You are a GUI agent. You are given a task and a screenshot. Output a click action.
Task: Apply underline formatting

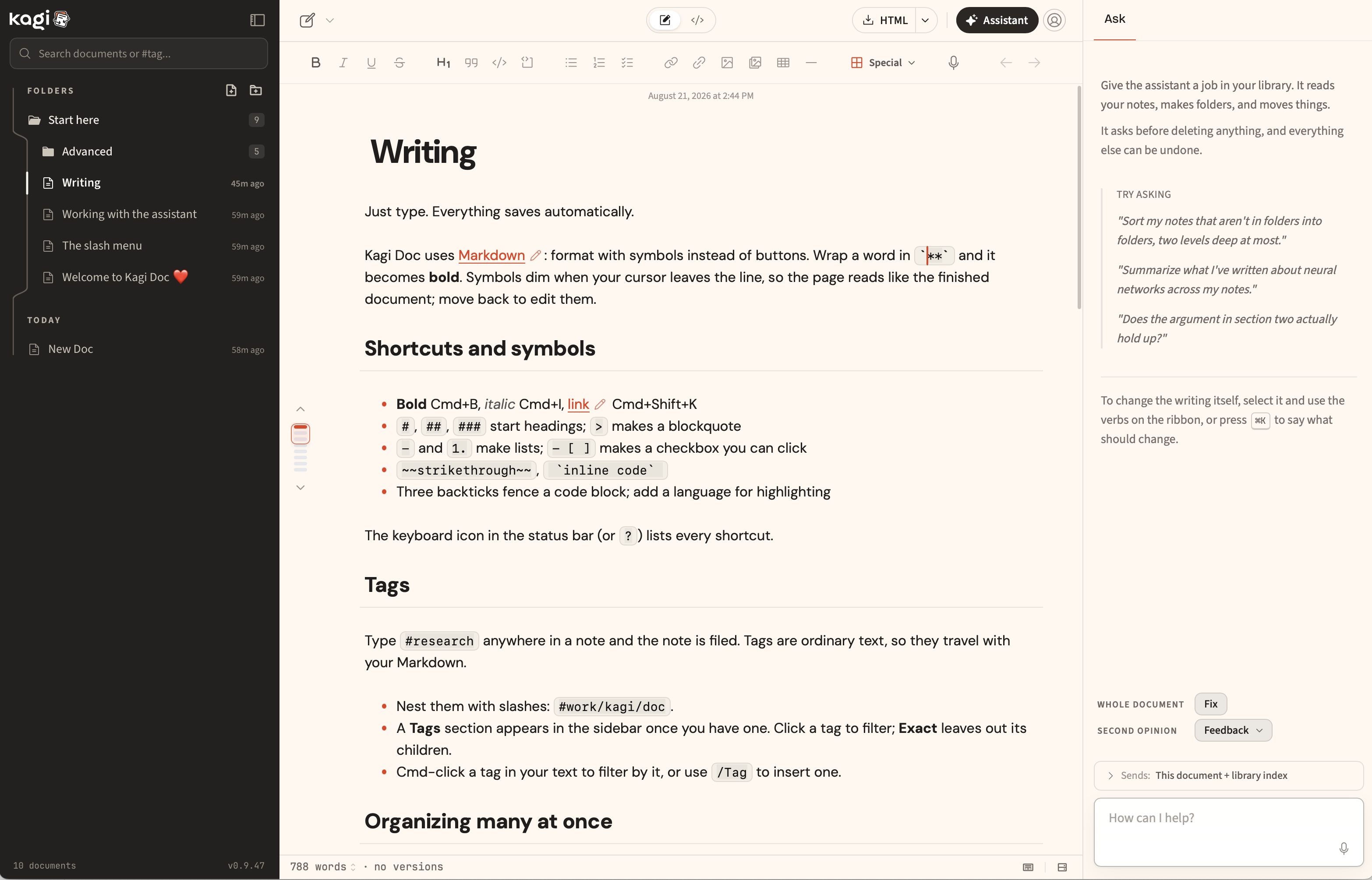[x=371, y=63]
